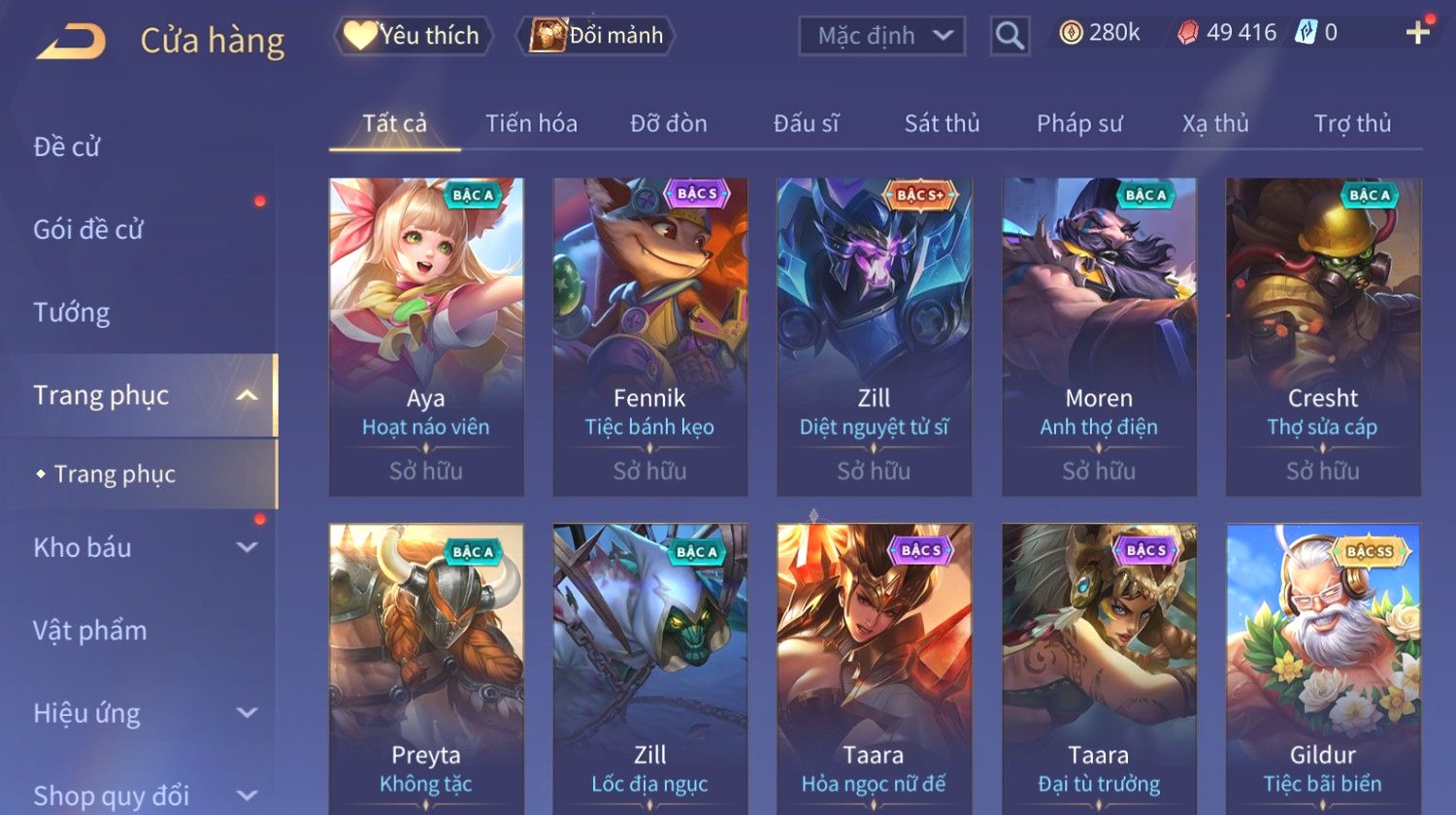Select the Aya Hoạt náo viên skin

426,337
